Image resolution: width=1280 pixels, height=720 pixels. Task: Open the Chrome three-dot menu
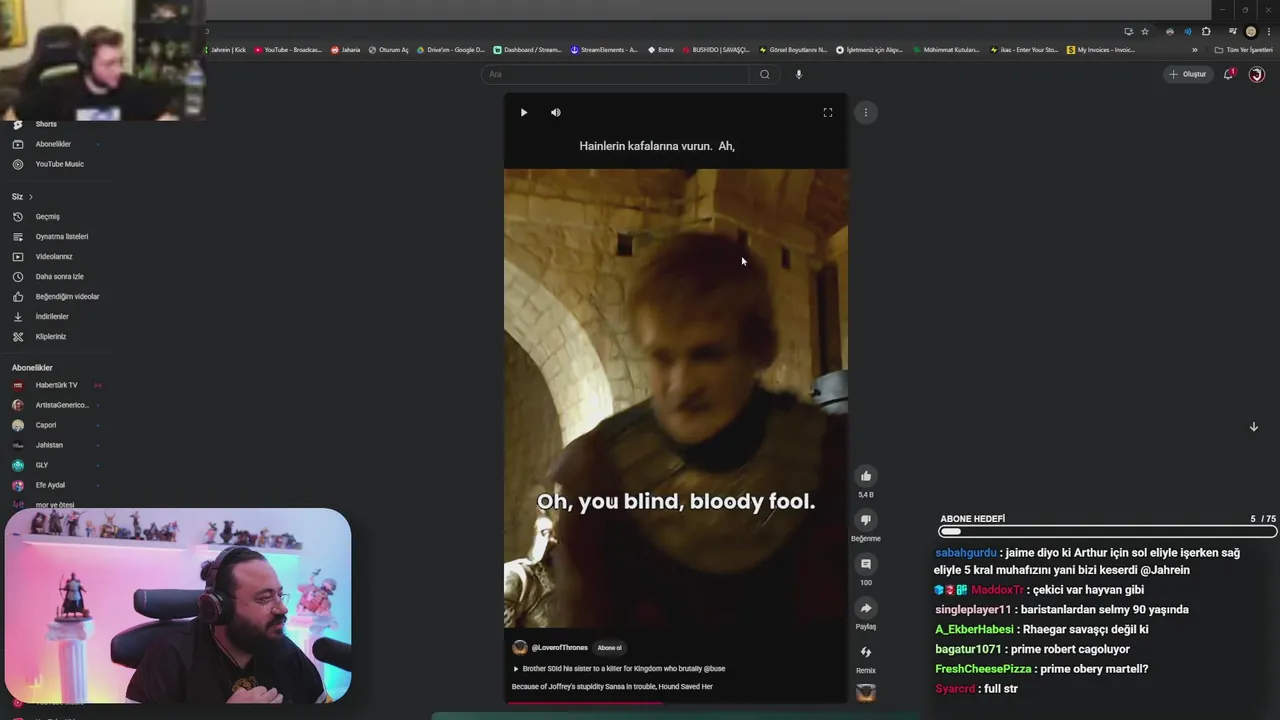[x=1268, y=31]
